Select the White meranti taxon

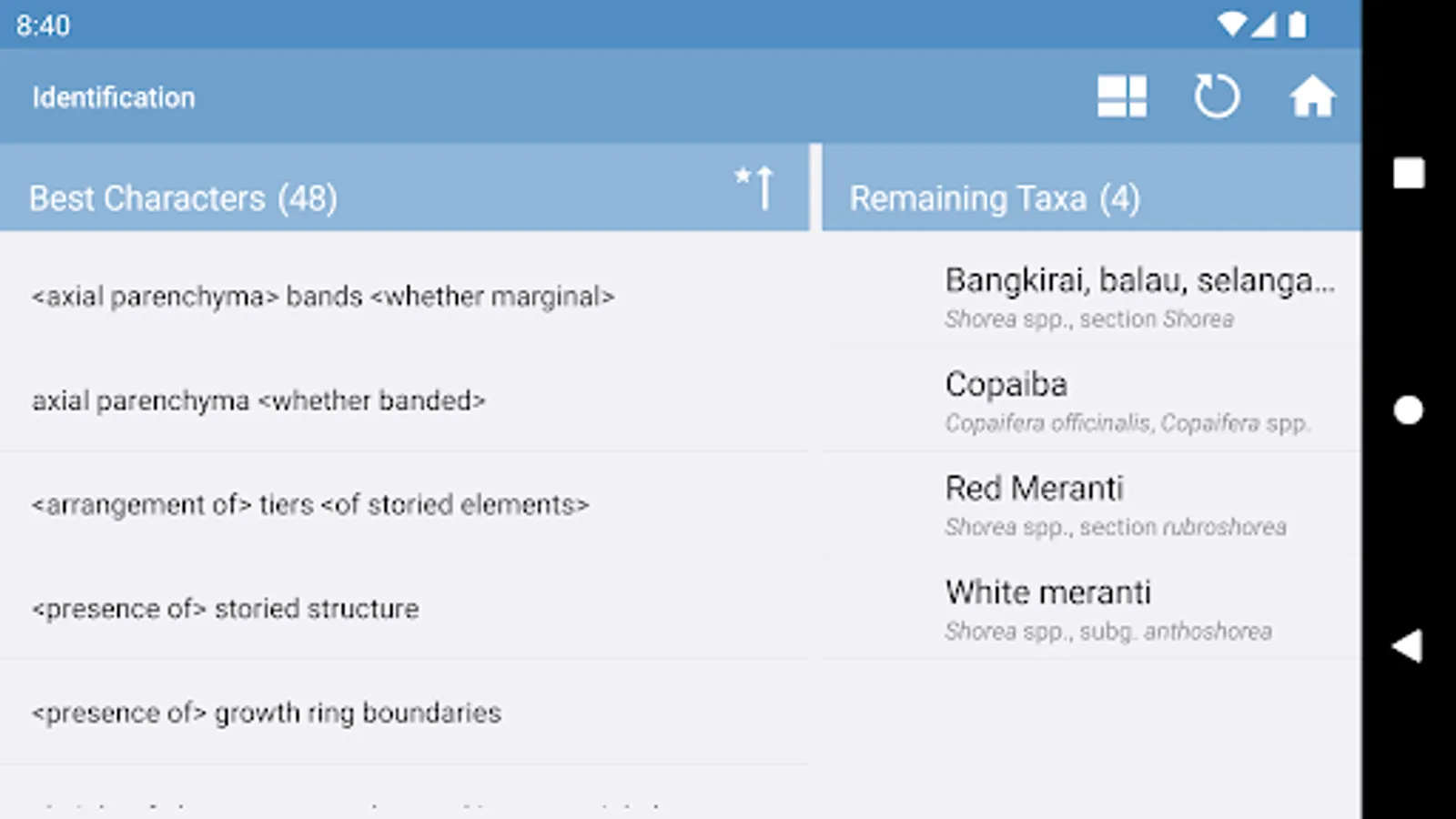coord(1107,608)
